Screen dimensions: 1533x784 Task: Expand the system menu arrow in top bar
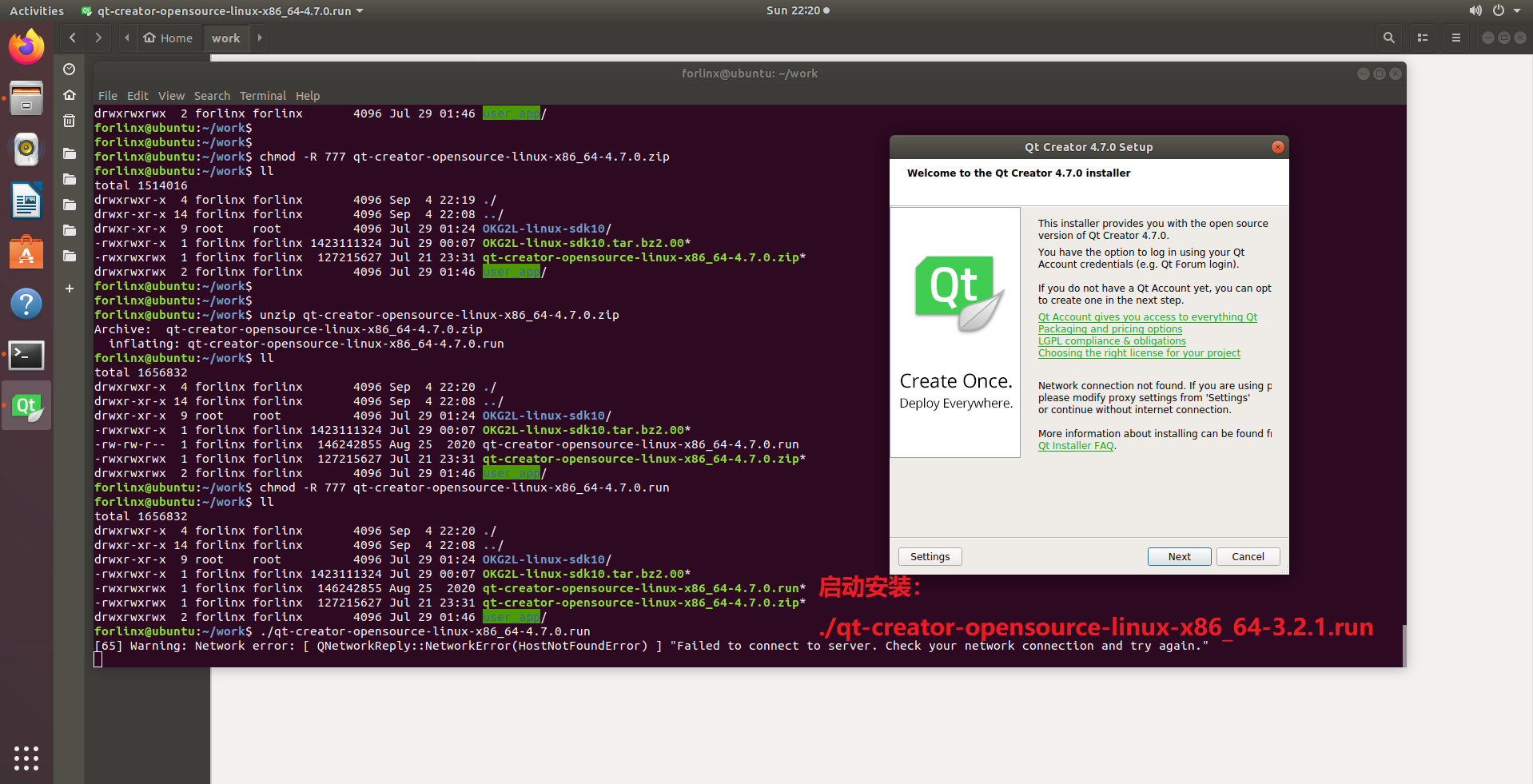tap(1517, 10)
